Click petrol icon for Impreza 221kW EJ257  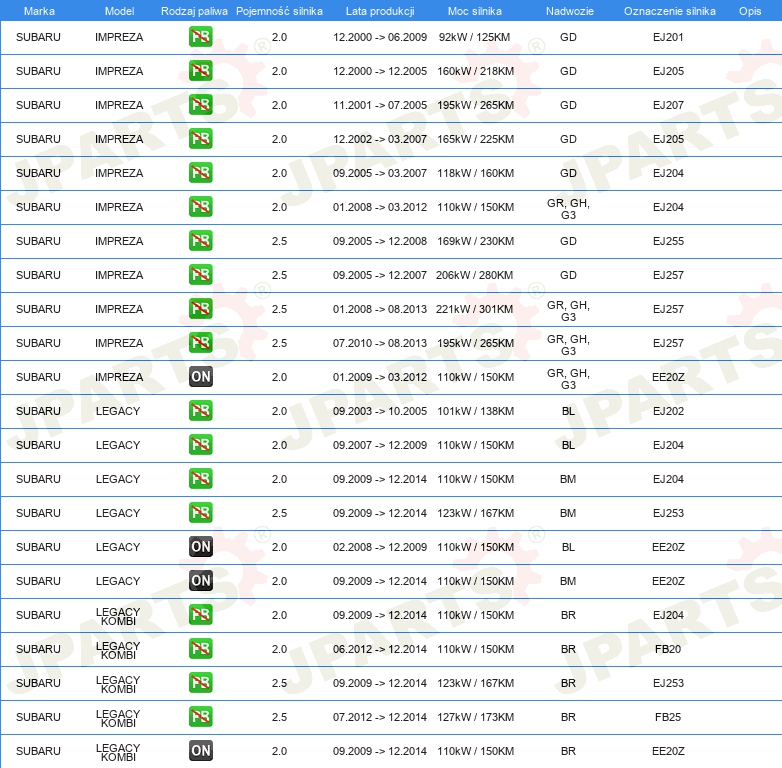(x=200, y=309)
